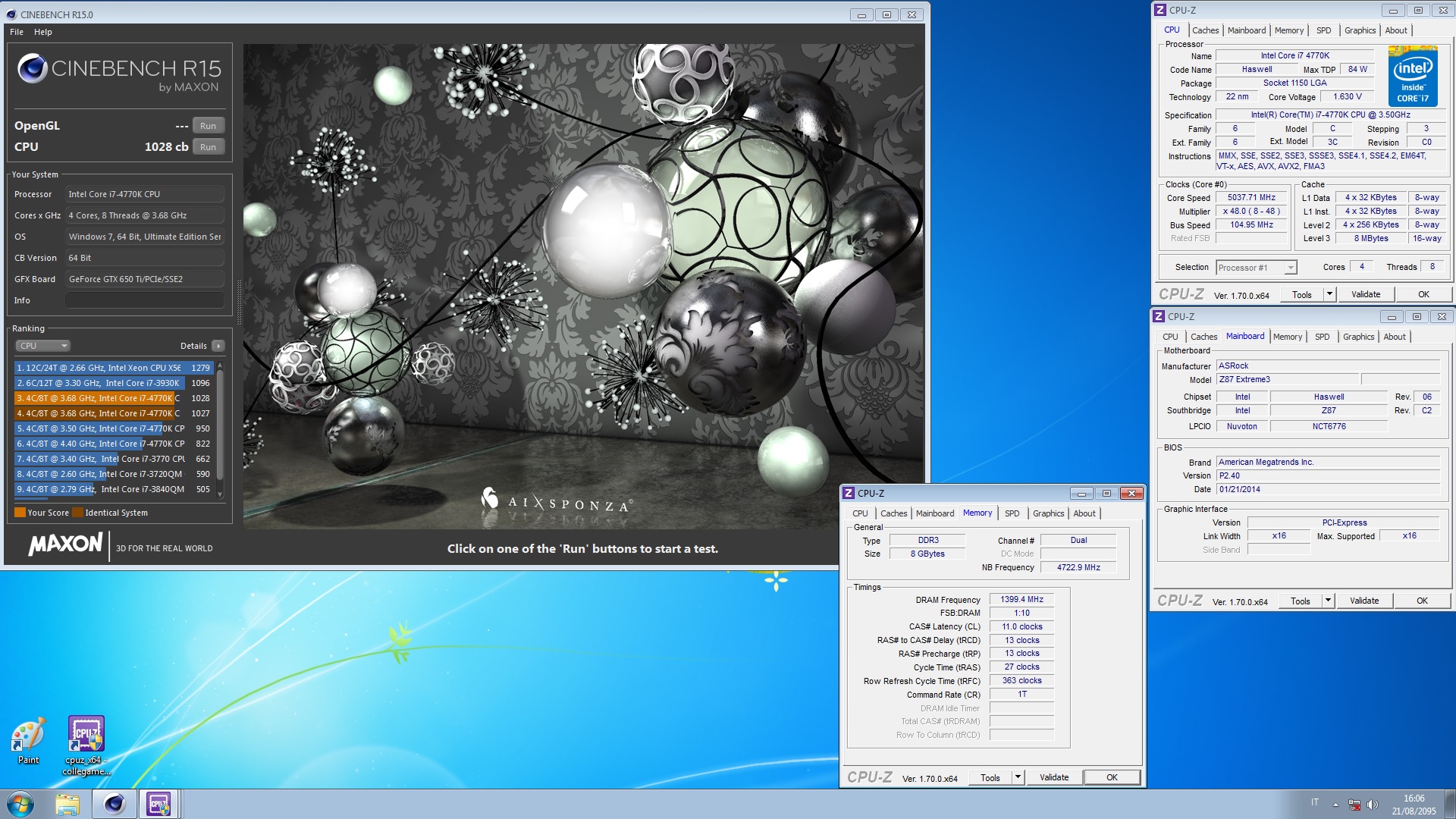
Task: Click into the Info text field
Action: click(145, 300)
